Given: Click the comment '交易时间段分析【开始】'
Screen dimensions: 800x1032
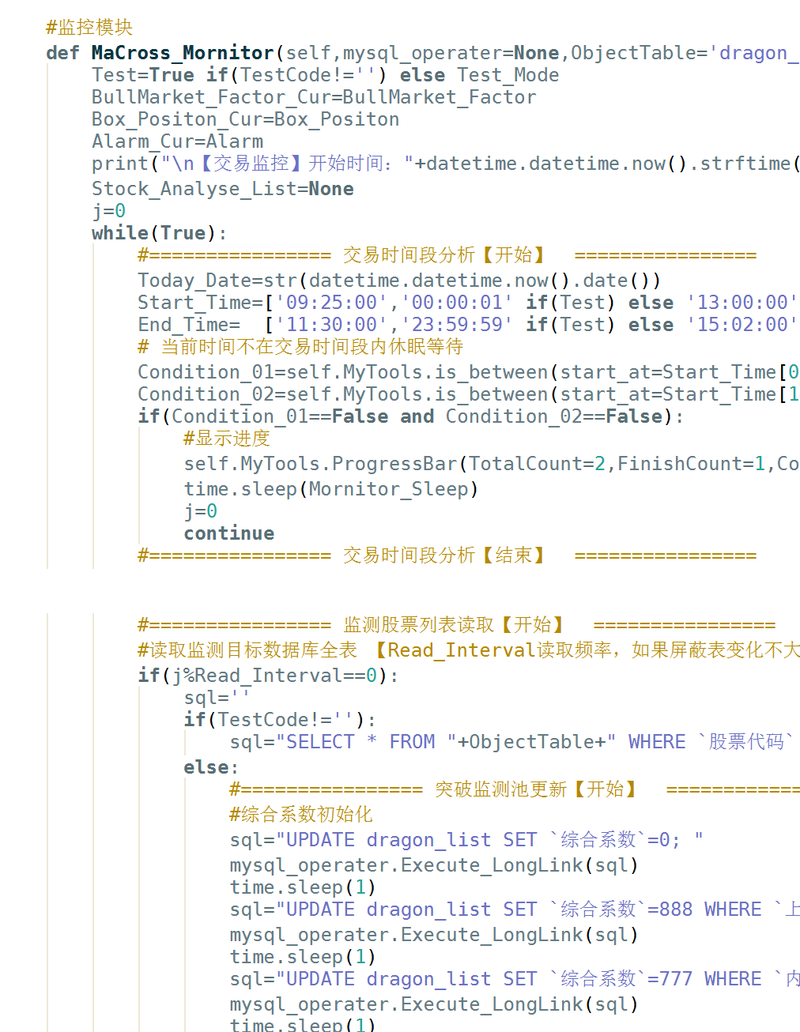Looking at the screenshot, I should tap(447, 255).
